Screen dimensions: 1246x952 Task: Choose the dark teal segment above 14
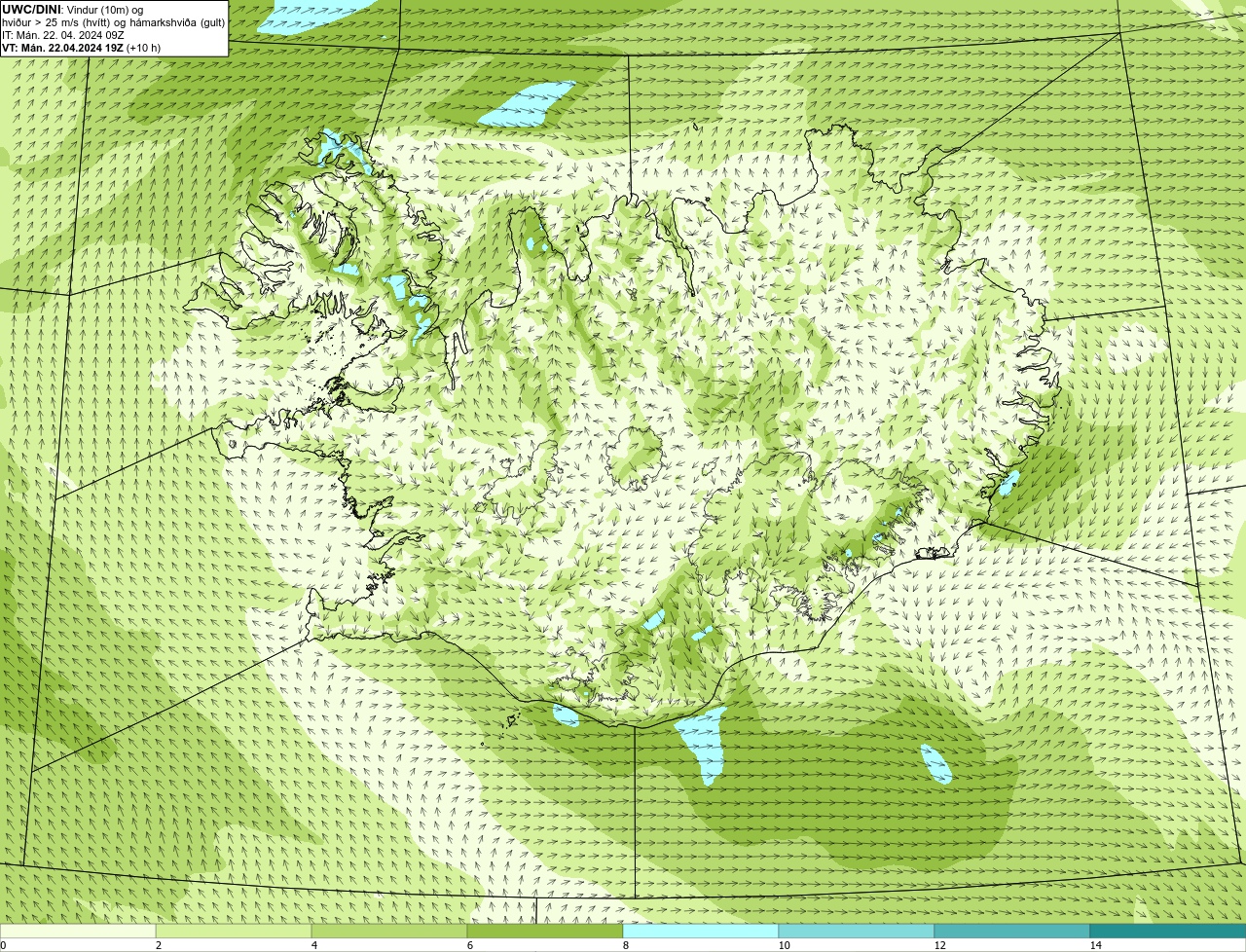(x=1168, y=931)
